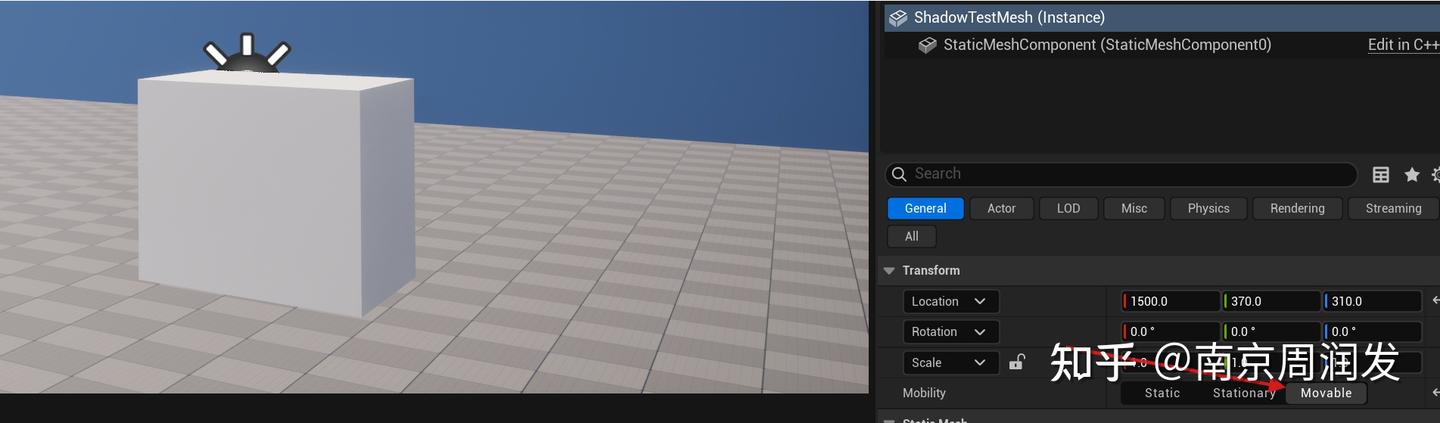Viewport: 1440px width, 423px height.
Task: Reset Location with its arrow icon
Action: point(1435,301)
